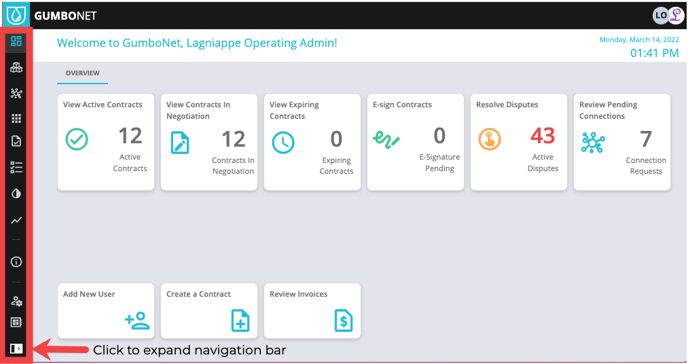Click the checklist sidebar icon
This screenshot has width=688, height=364.
pos(16,167)
